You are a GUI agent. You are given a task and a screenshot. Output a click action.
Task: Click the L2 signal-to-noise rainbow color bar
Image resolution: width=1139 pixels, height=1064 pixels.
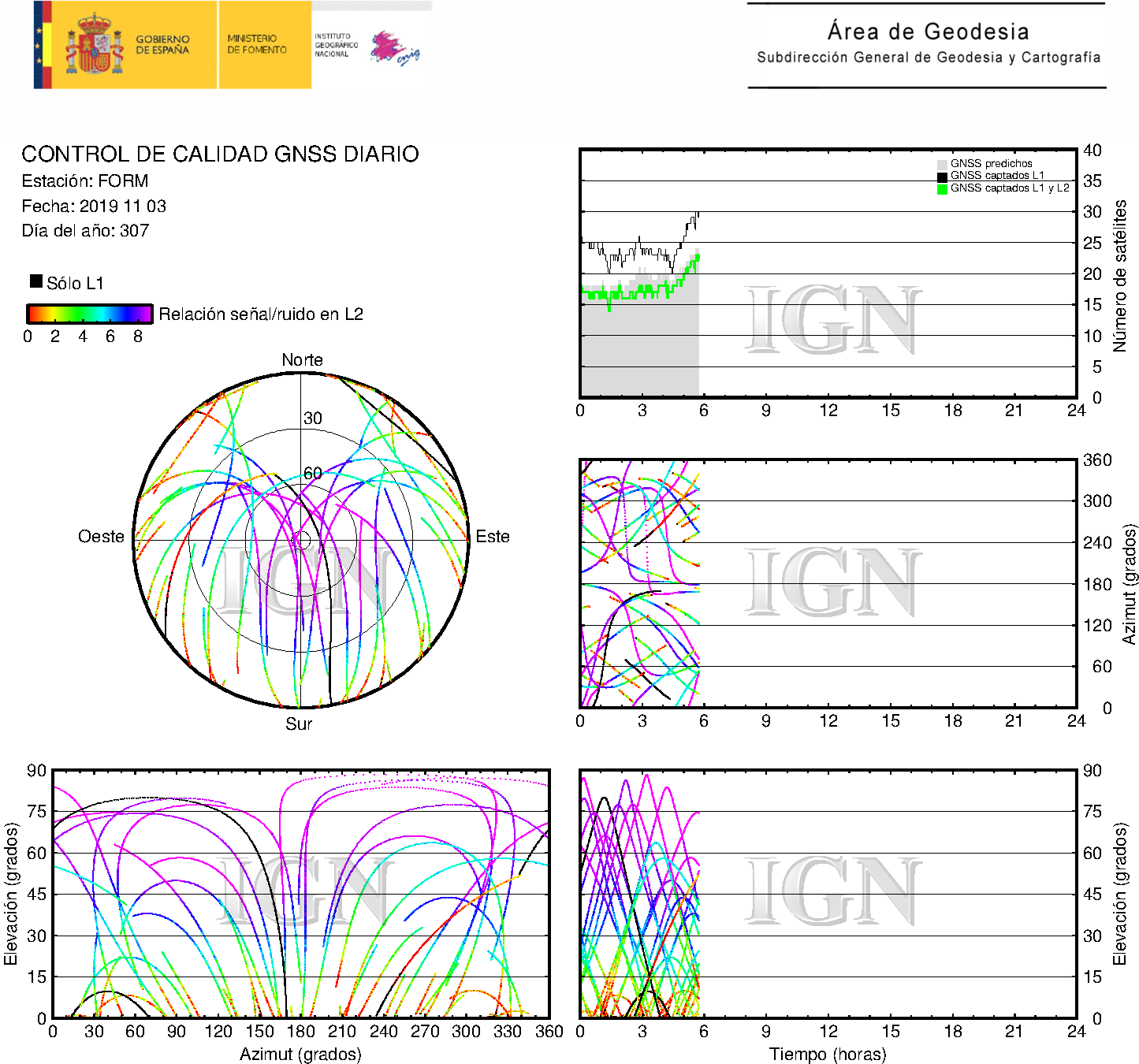(89, 314)
